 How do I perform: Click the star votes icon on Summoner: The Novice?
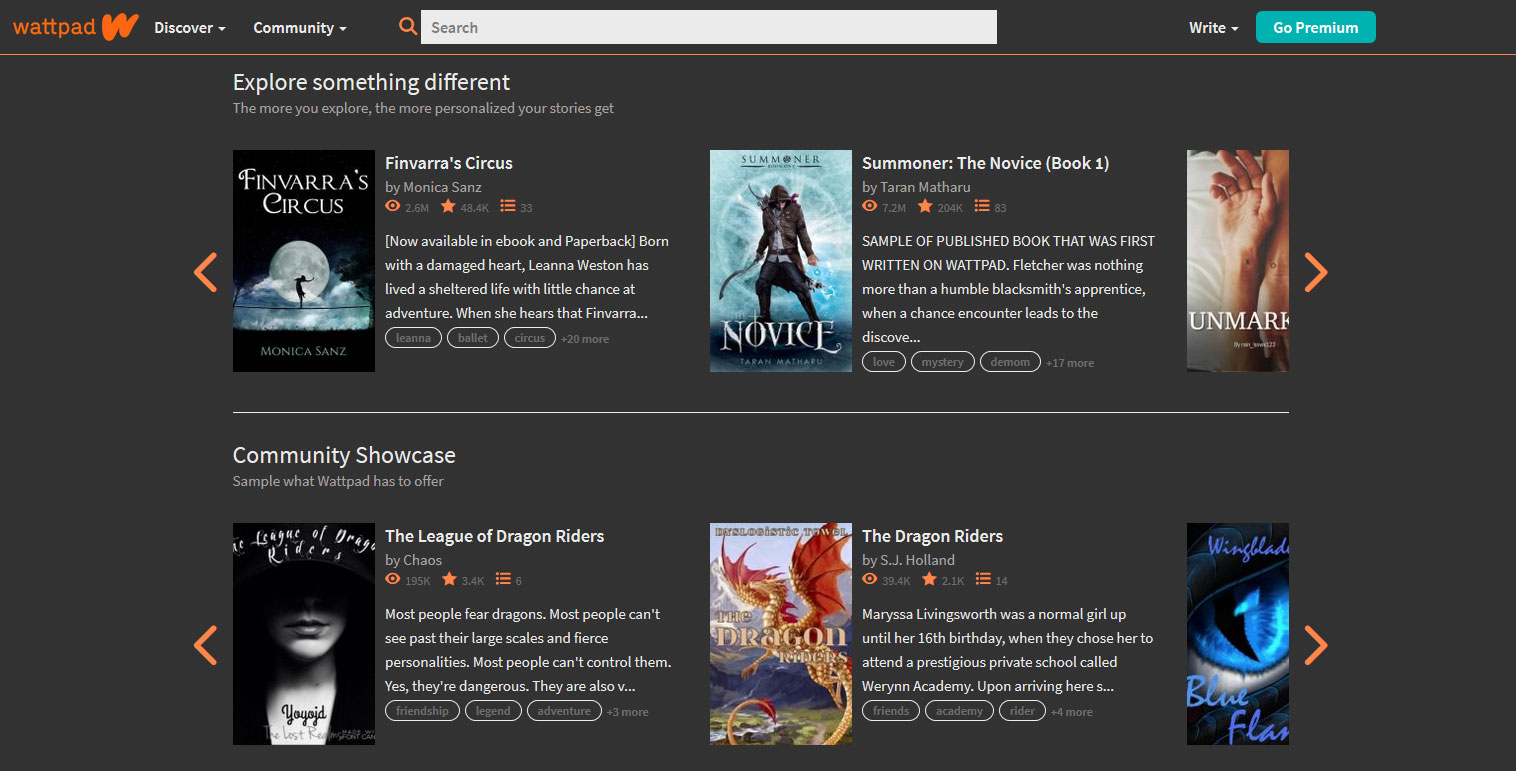pyautogui.click(x=925, y=206)
